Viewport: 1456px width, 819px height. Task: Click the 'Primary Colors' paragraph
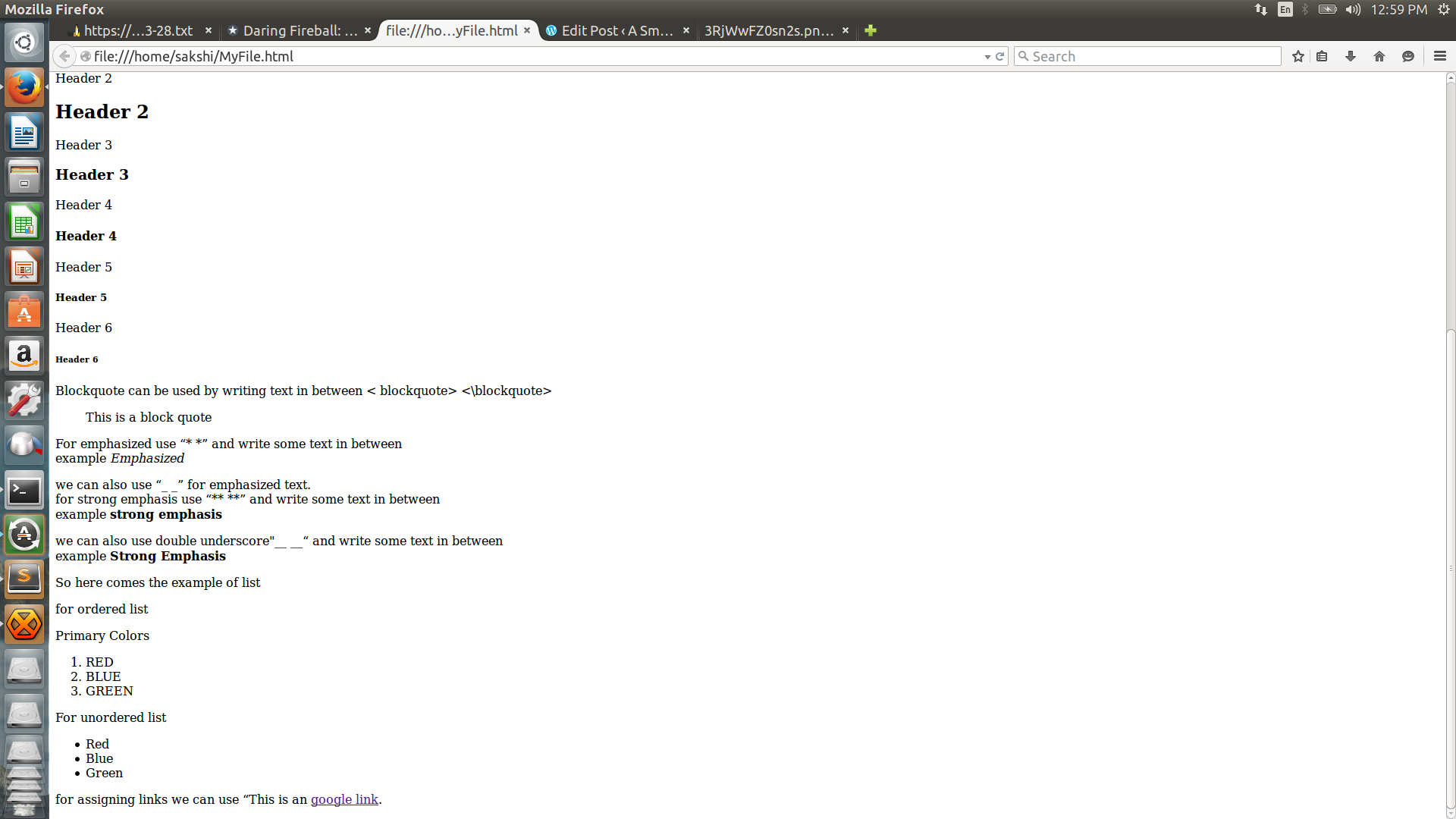pyautogui.click(x=102, y=635)
